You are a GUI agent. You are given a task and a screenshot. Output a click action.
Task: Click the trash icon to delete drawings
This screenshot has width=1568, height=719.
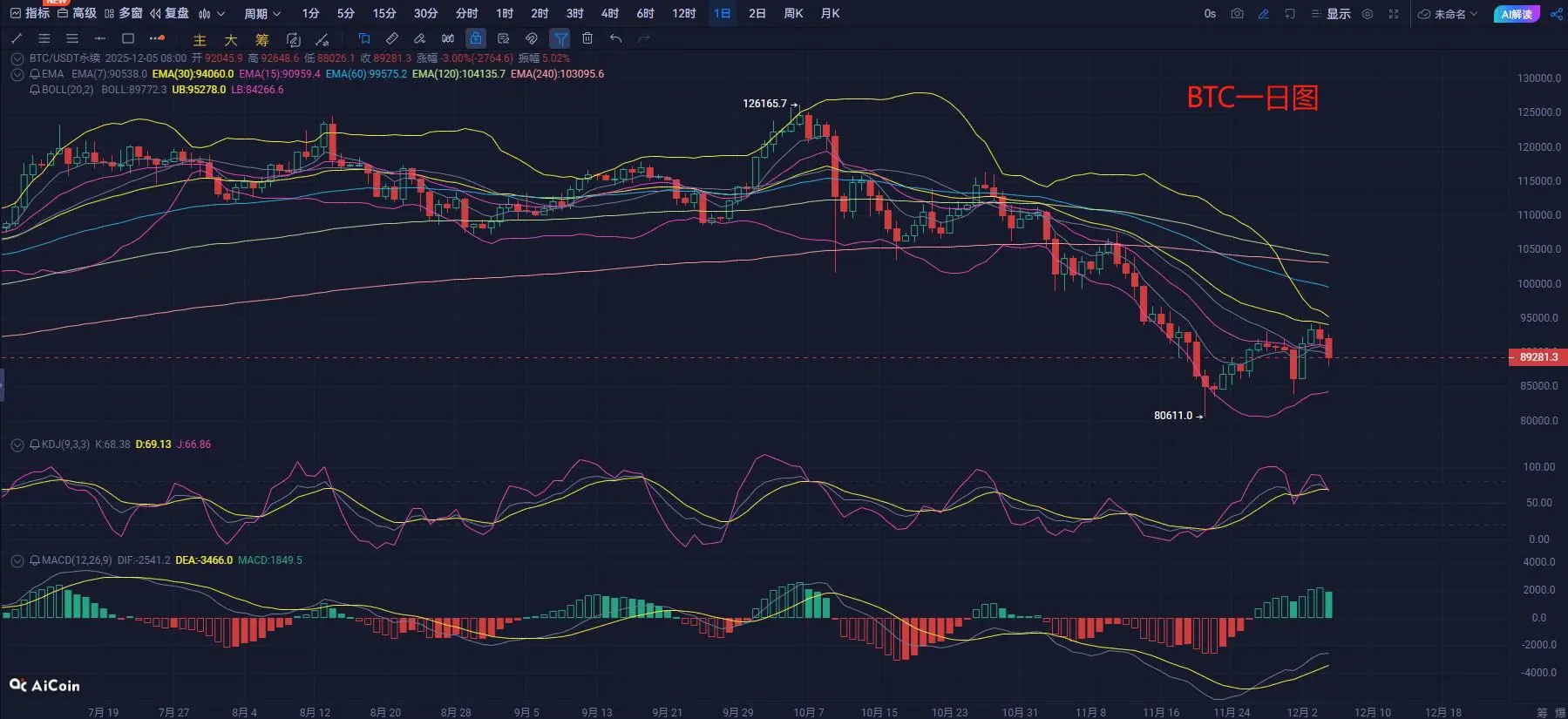point(587,38)
